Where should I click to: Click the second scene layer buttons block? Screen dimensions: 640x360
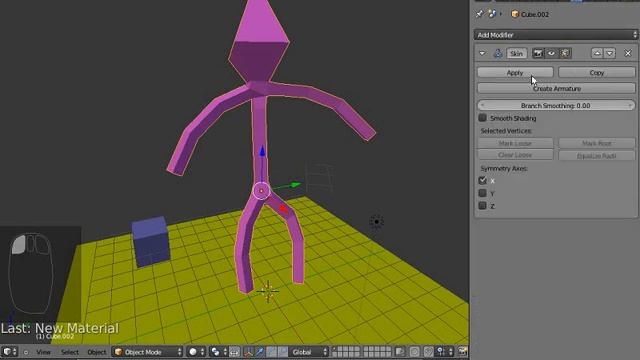pyautogui.click(x=377, y=352)
